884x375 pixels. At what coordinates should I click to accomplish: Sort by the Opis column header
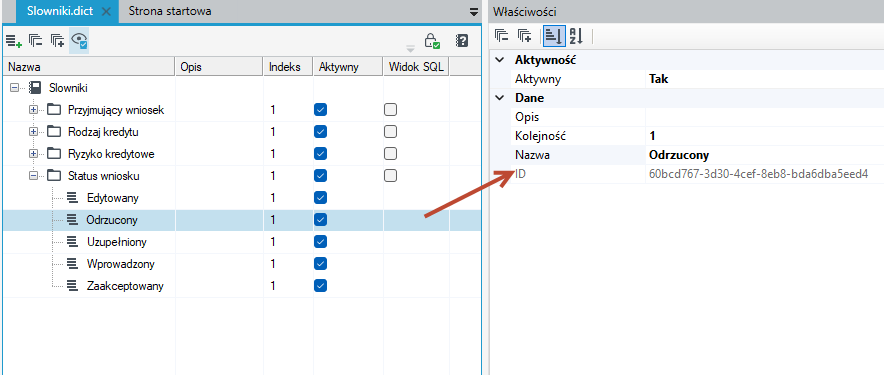[219, 67]
